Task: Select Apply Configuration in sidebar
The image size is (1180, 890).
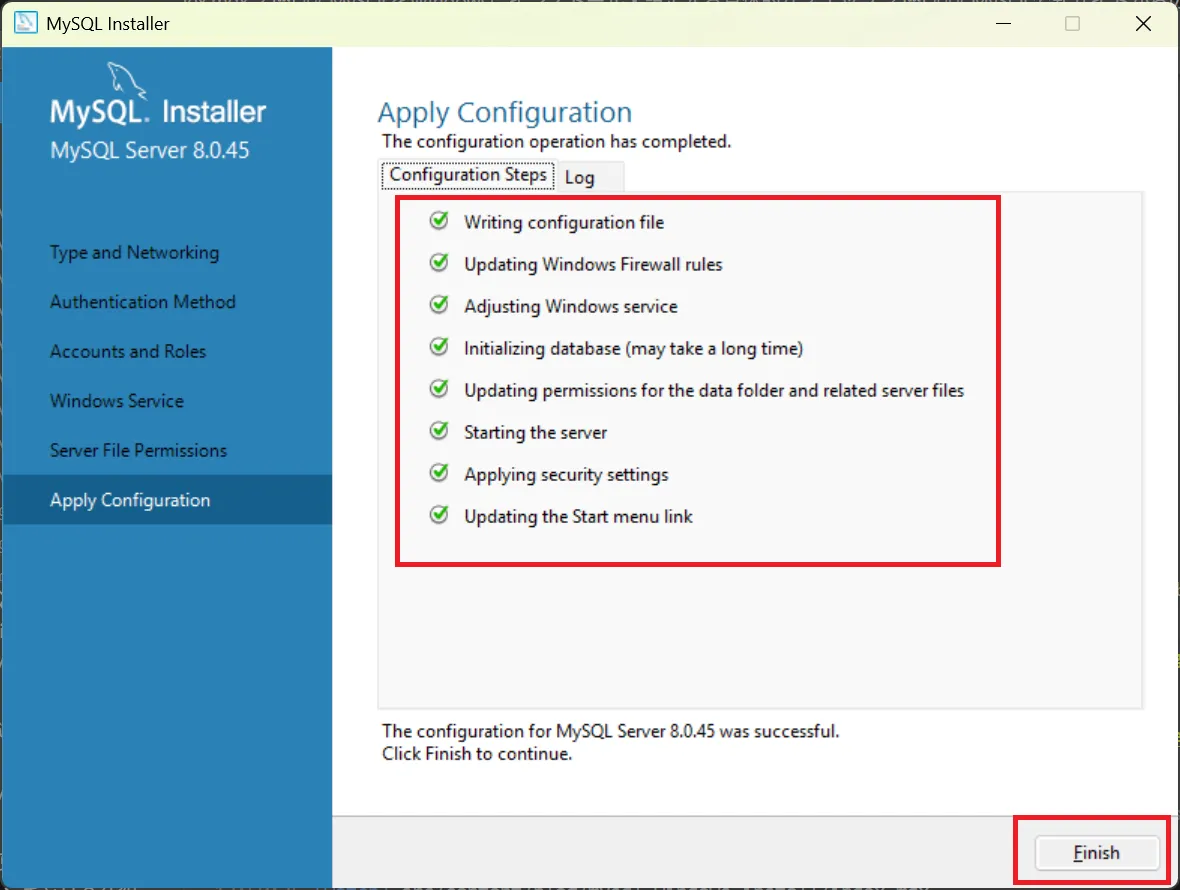Action: coord(167,500)
